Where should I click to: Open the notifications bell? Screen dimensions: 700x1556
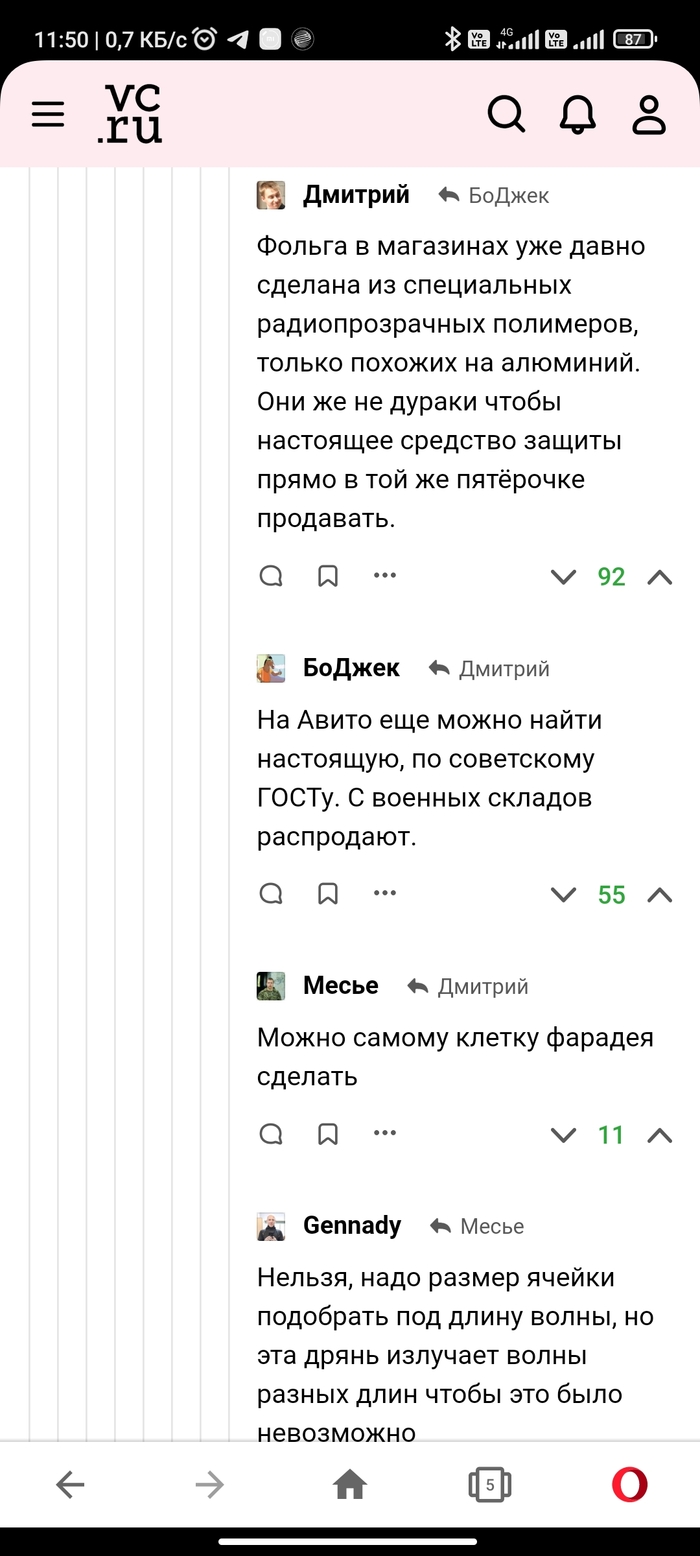[x=577, y=115]
